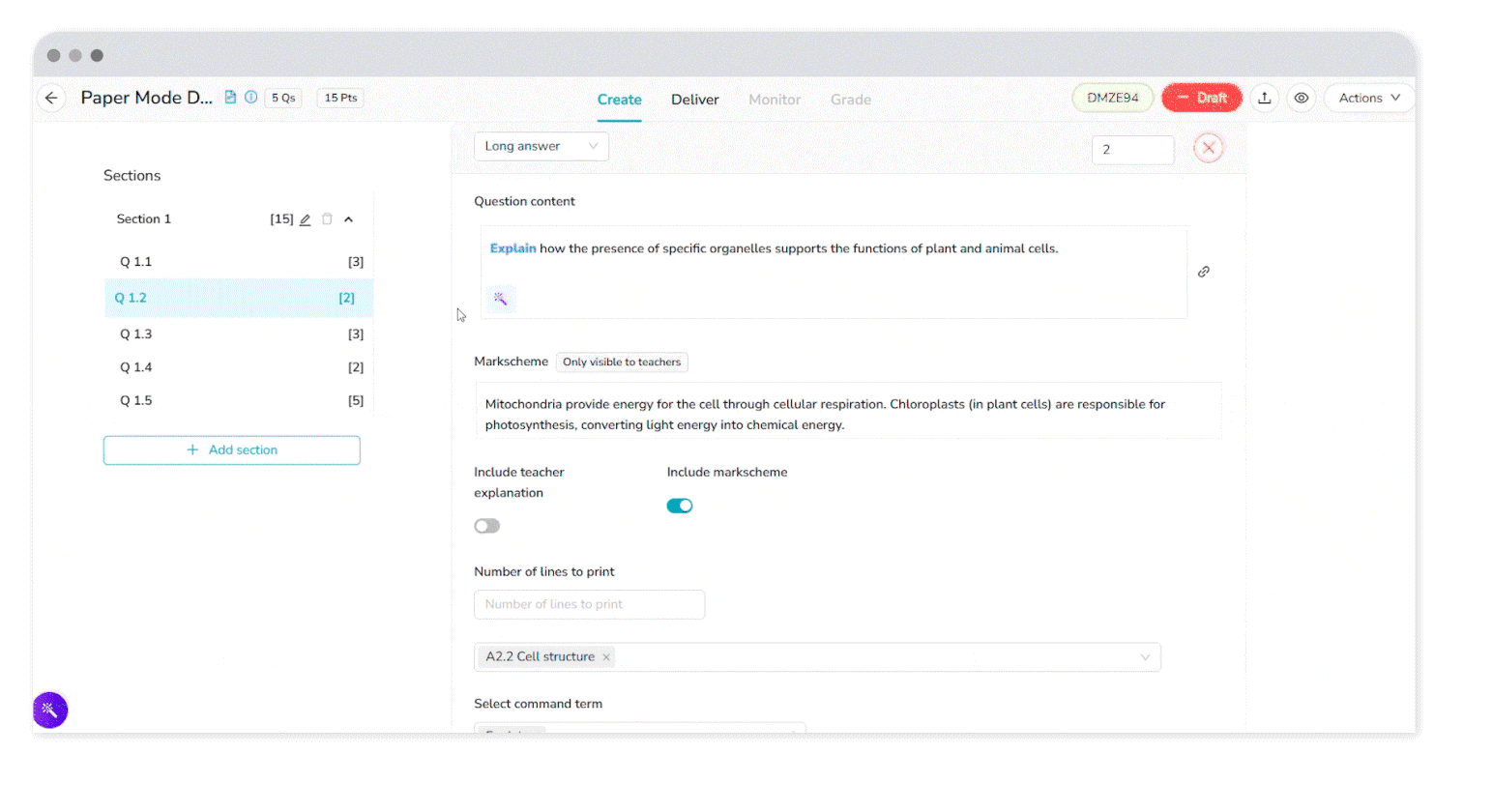Image resolution: width=1493 pixels, height=812 pixels.
Task: Delete Section 1 using trash icon
Action: coord(327,219)
